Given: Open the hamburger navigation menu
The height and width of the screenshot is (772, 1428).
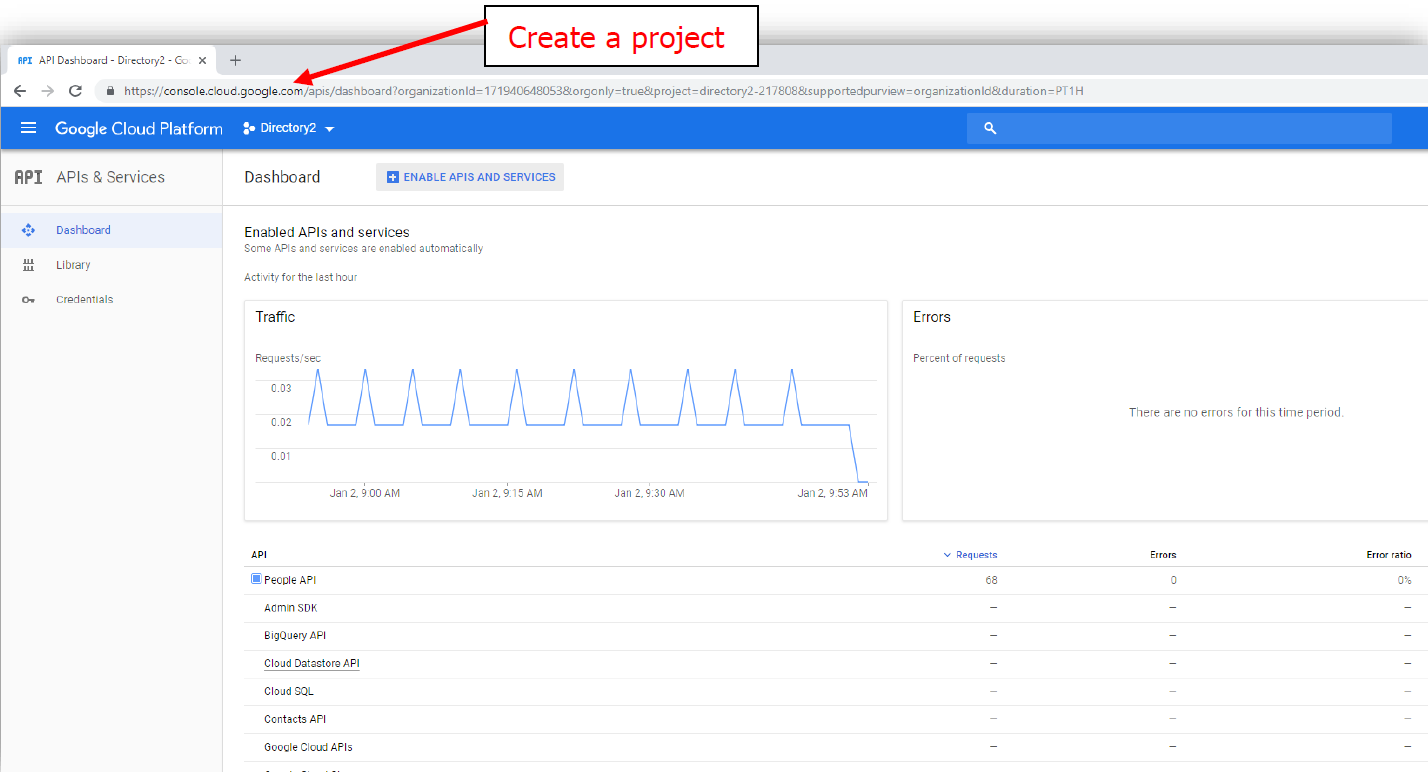Looking at the screenshot, I should point(28,128).
